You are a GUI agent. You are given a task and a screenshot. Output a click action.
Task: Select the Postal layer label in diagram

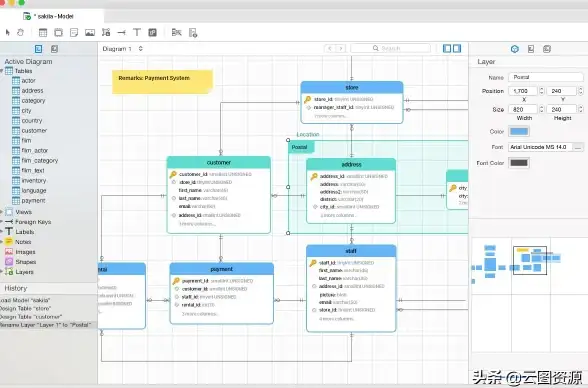(x=300, y=147)
